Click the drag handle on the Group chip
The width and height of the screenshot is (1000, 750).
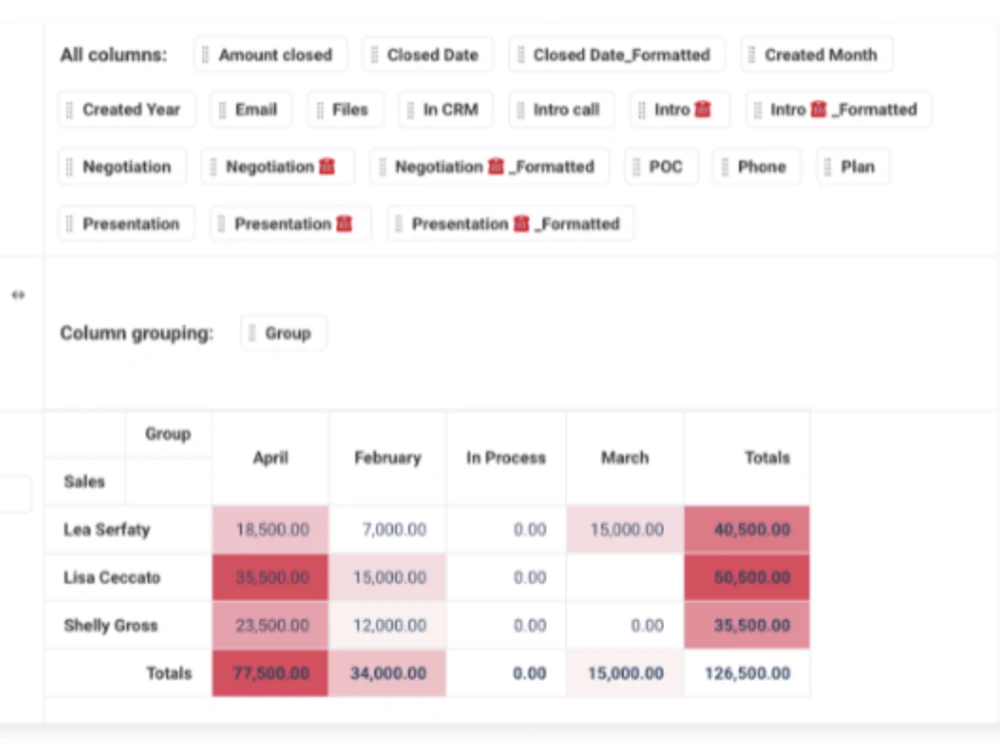(x=252, y=333)
